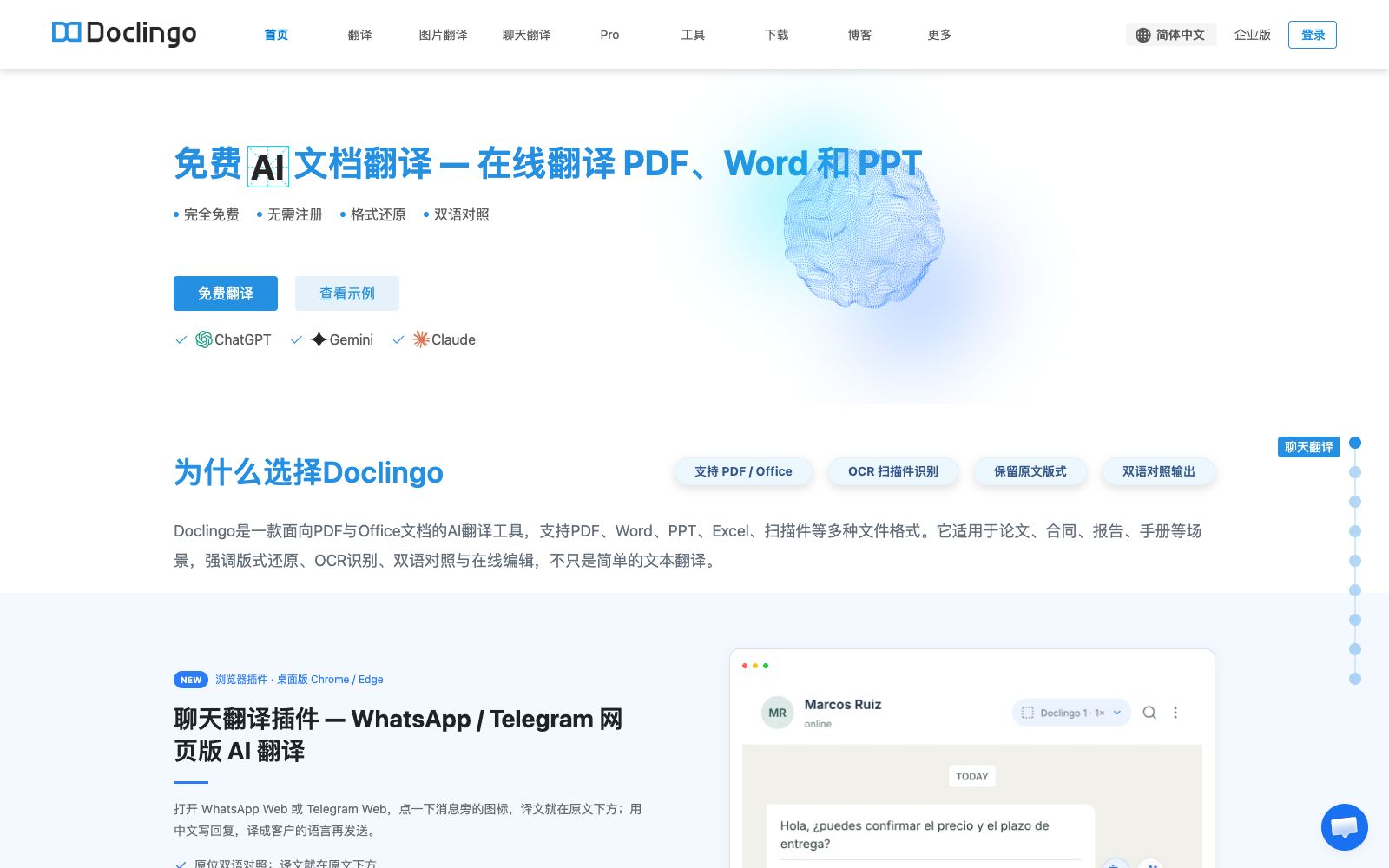The image size is (1389, 868).
Task: Open the blue support chat bubble
Action: point(1345,827)
